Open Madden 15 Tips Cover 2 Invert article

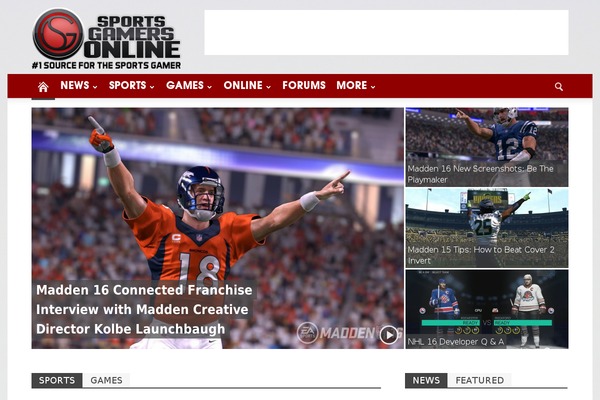[481, 255]
